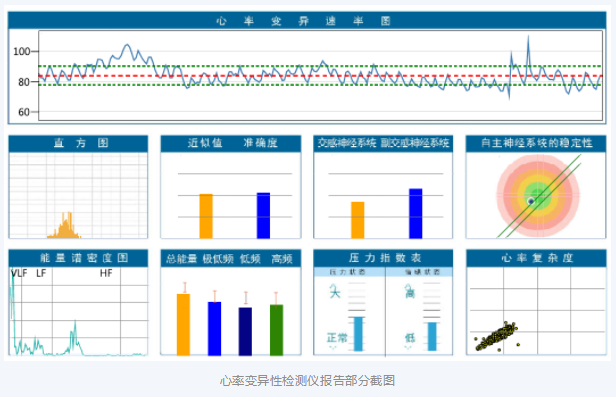
Task: Click the blue bar under 准确度
Action: tap(263, 215)
